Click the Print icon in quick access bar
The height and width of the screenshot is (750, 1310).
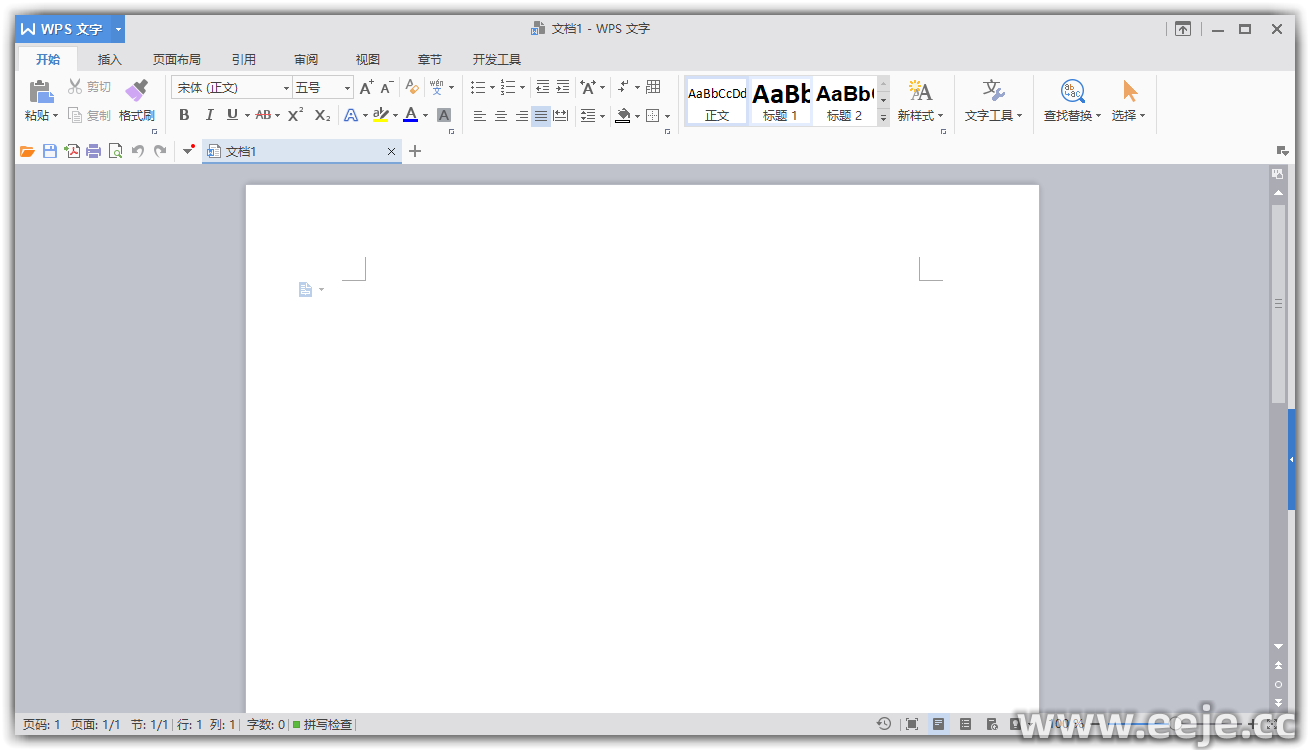[x=94, y=151]
